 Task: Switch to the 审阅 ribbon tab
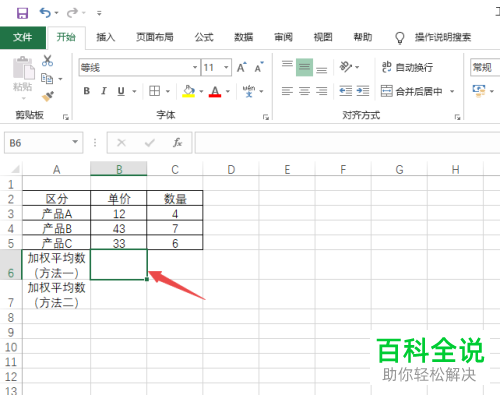283,37
